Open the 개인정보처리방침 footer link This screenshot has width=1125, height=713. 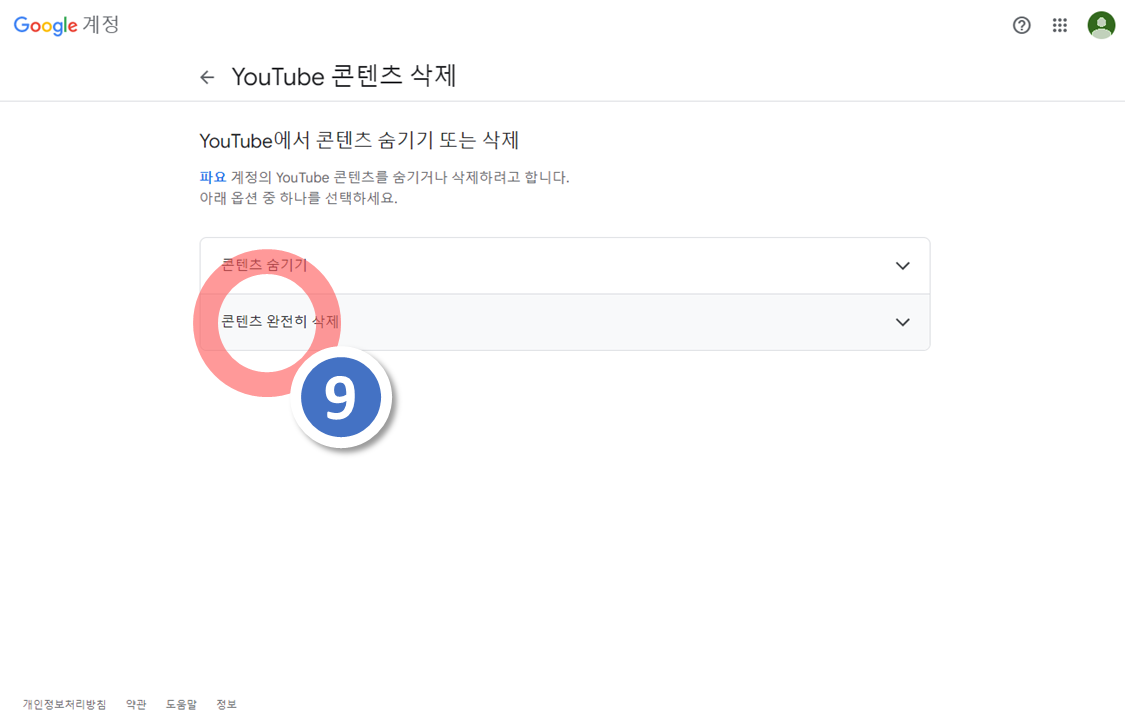(65, 704)
